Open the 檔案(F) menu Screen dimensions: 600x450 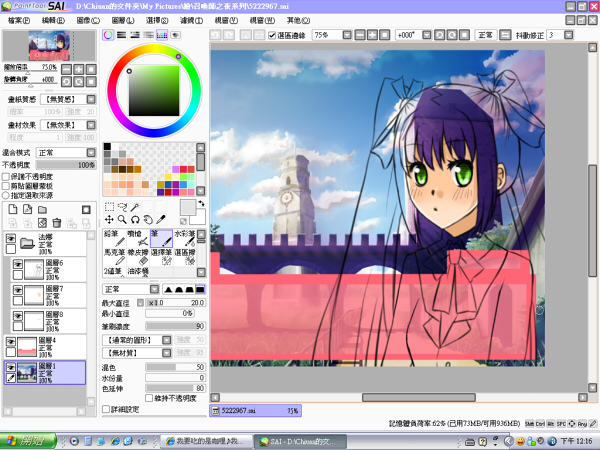point(19,20)
